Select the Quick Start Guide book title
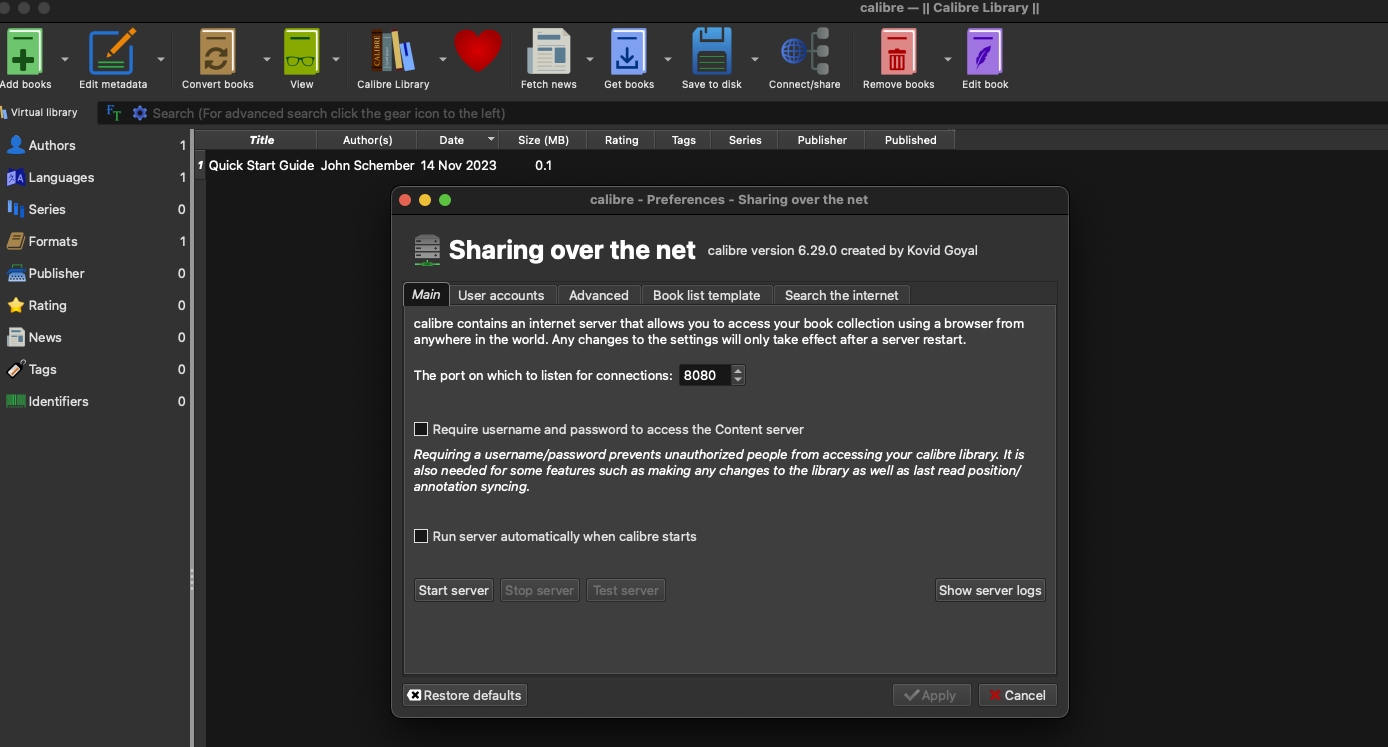This screenshot has width=1388, height=747. coord(262,165)
